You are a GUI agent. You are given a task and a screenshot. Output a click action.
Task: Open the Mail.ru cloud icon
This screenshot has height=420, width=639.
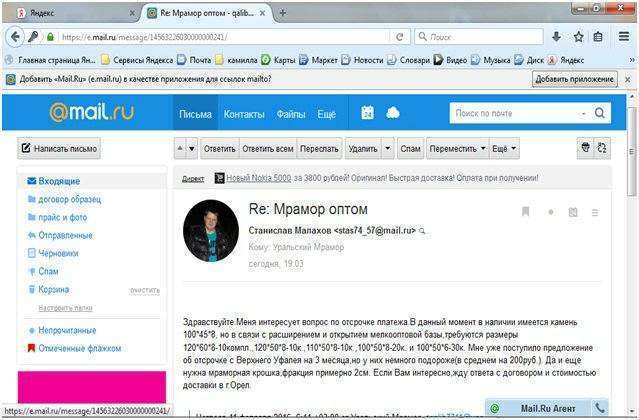coord(392,113)
